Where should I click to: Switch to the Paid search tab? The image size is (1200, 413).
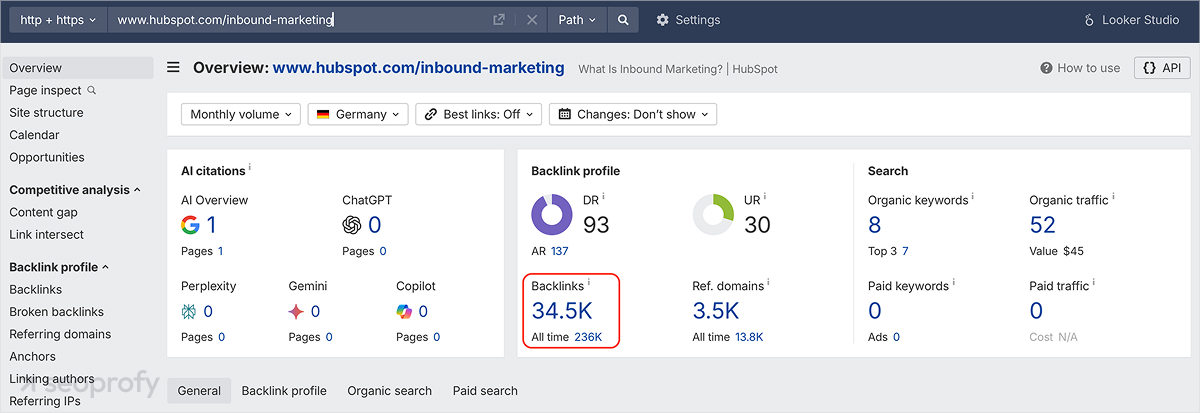point(485,391)
